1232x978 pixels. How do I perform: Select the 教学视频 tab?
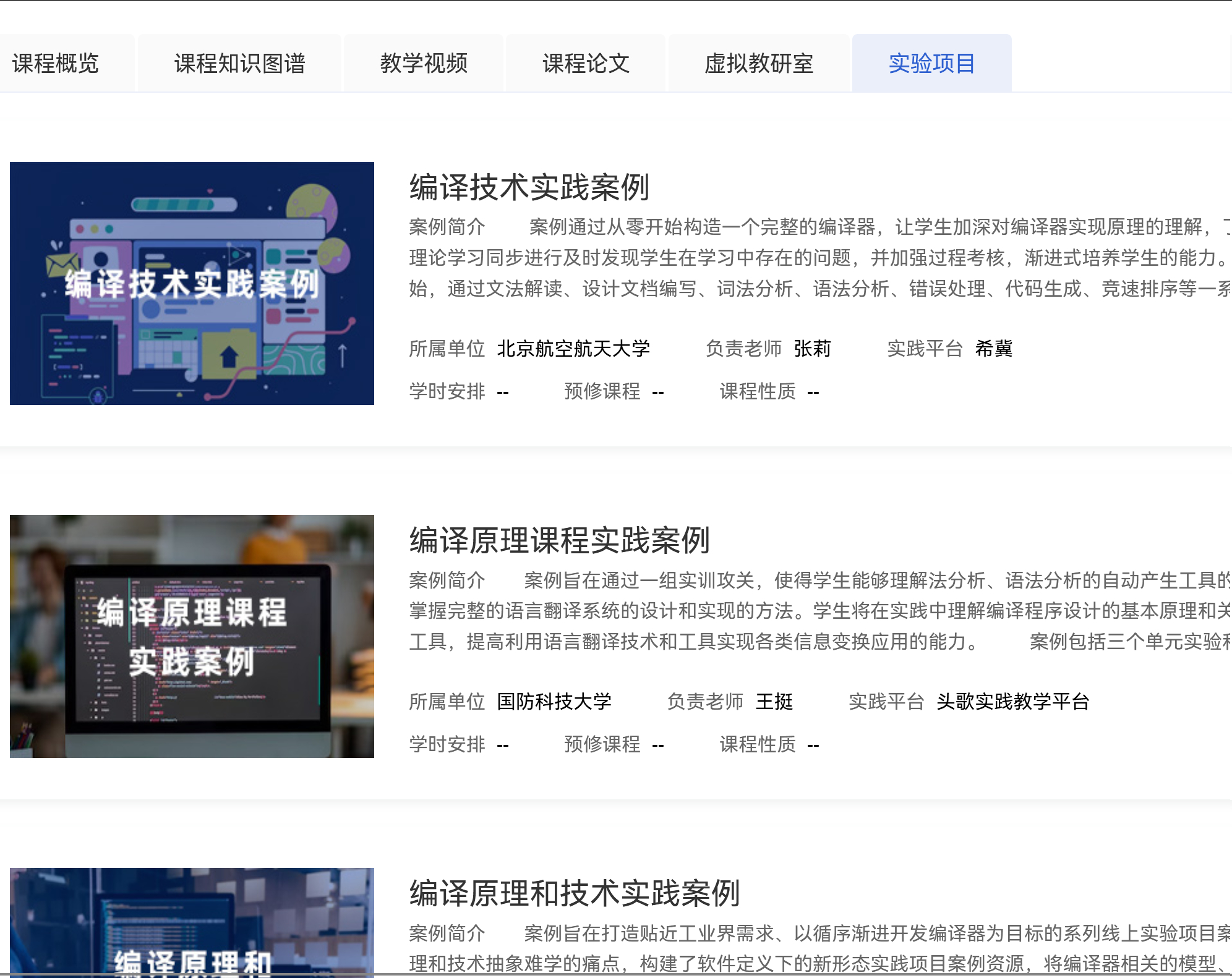(x=424, y=63)
